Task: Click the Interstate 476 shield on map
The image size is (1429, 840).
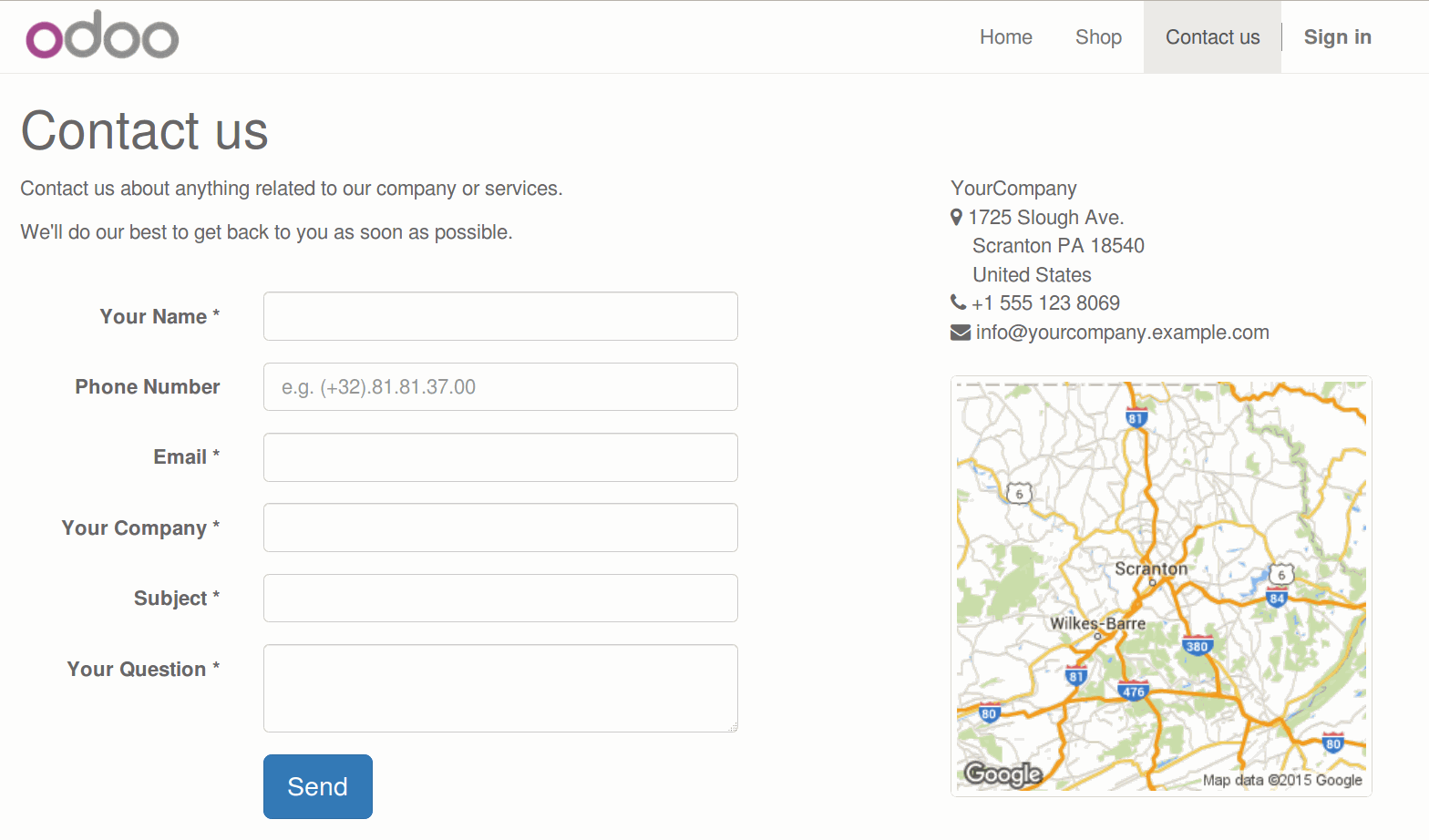Action: click(1133, 691)
